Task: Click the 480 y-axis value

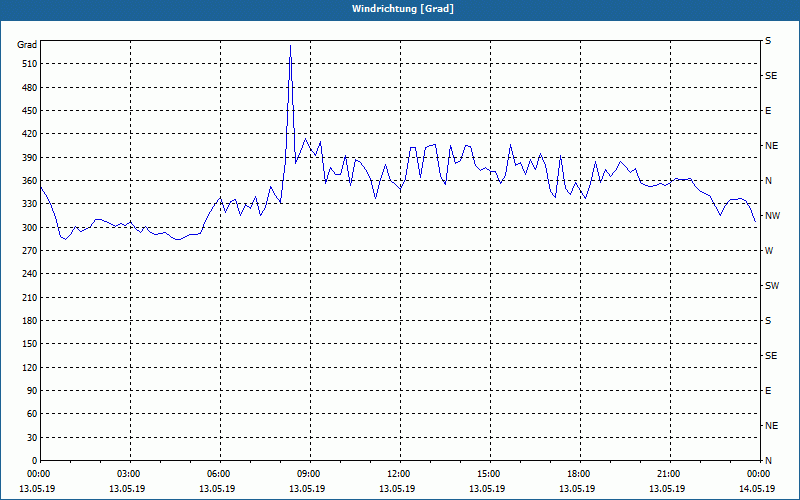Action: coord(30,88)
